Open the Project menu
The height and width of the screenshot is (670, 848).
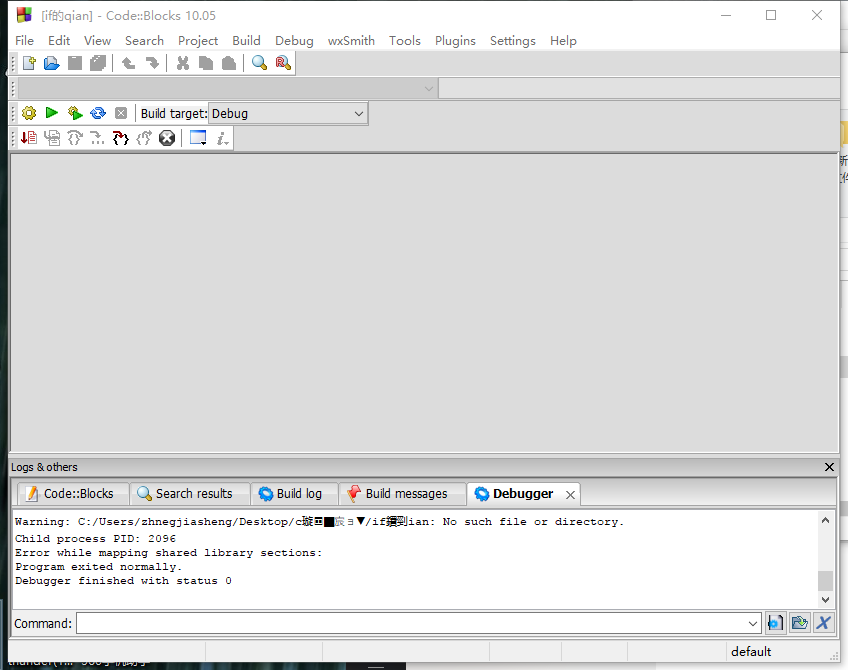(x=198, y=41)
